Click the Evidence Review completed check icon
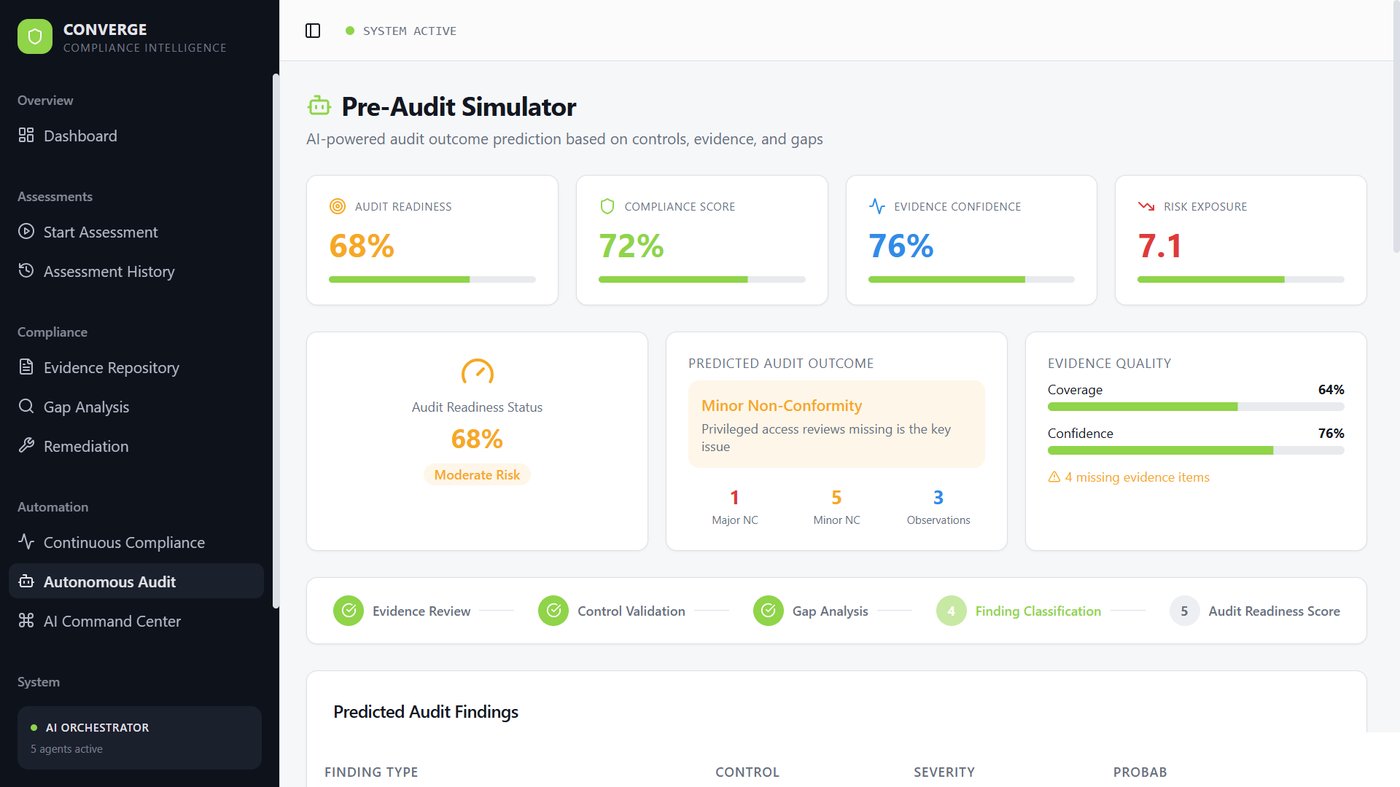 click(x=348, y=610)
